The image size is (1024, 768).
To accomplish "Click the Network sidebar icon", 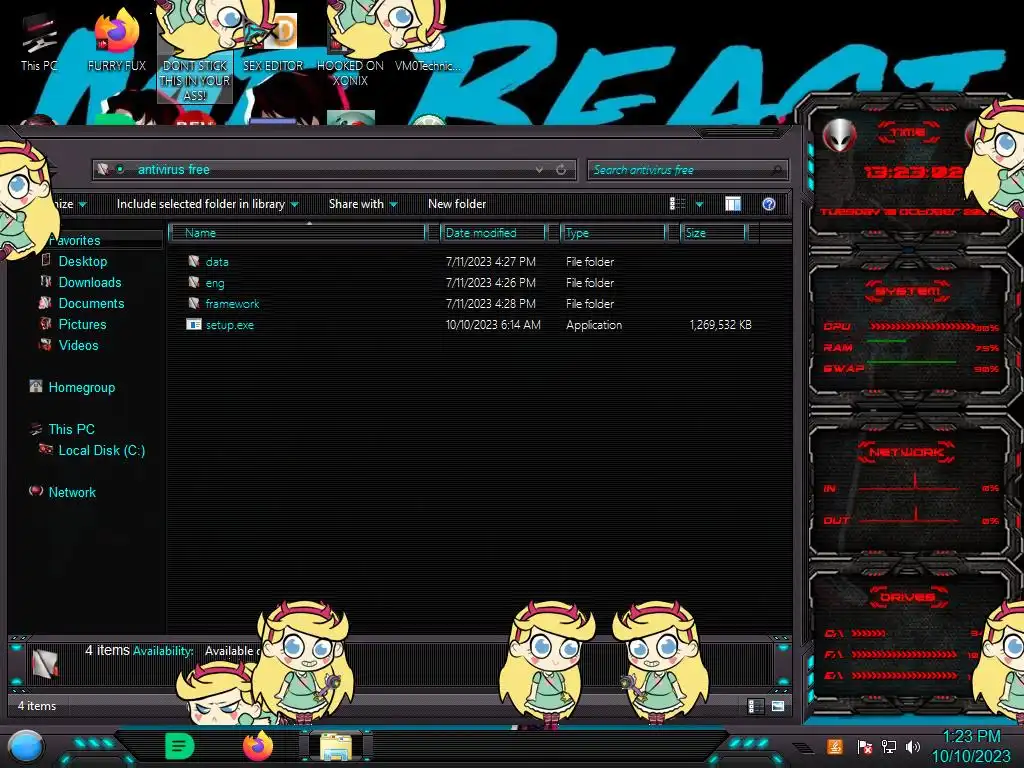I will tap(36, 491).
